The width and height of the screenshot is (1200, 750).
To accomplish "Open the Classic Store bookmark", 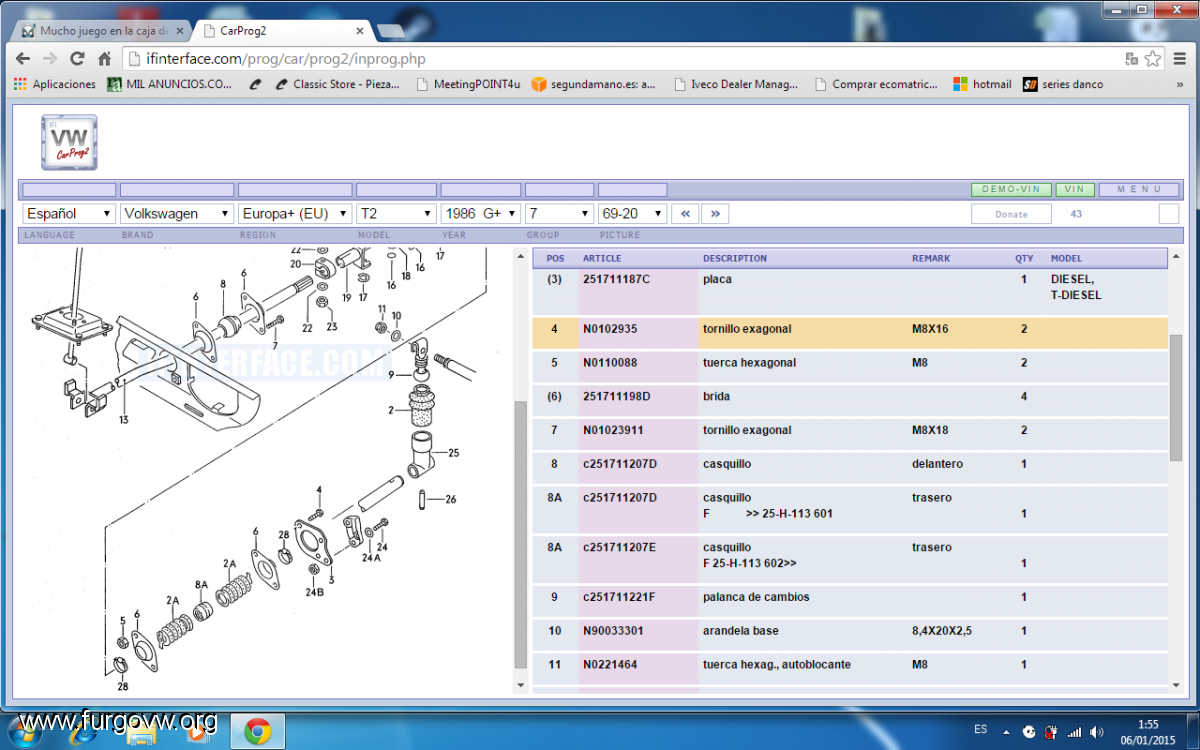I will pos(337,85).
